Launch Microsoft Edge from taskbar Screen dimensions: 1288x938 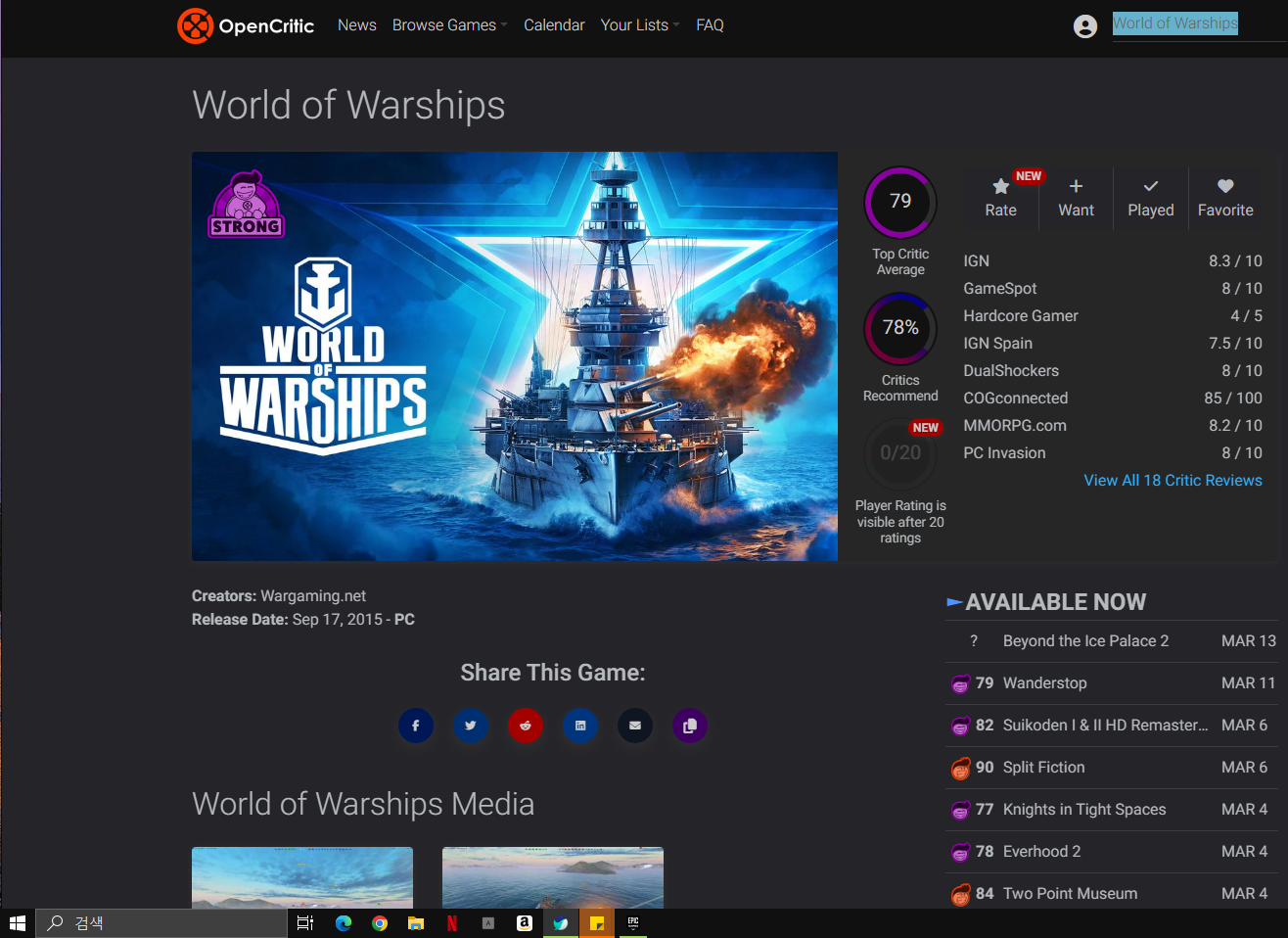pyautogui.click(x=344, y=923)
